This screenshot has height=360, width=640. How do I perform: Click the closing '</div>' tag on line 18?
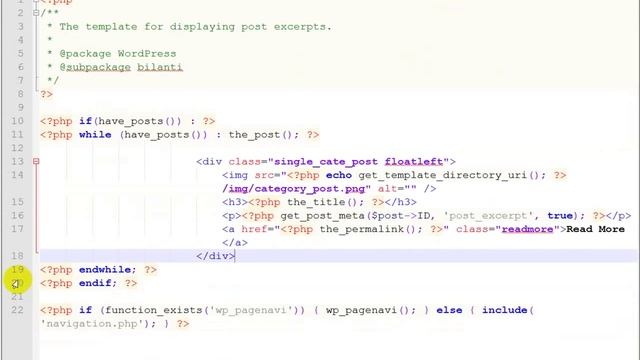point(216,256)
